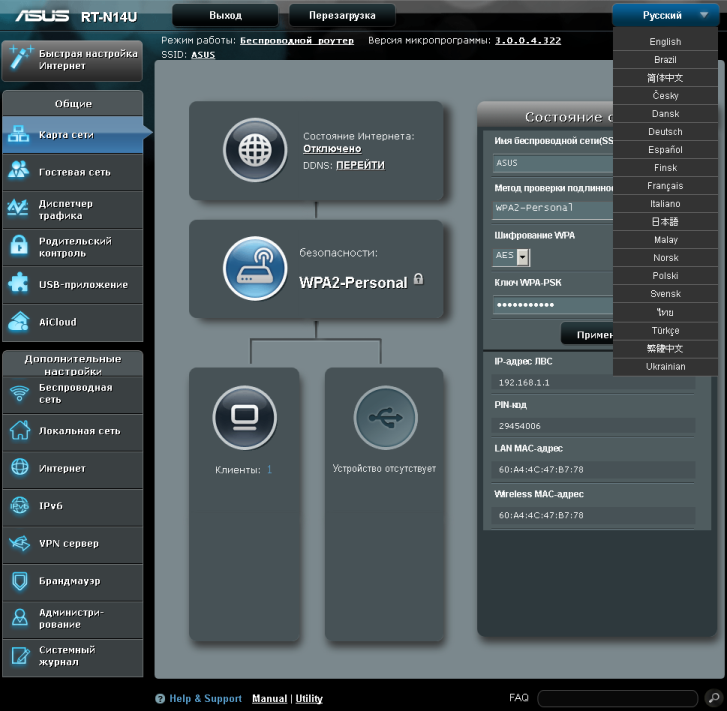Click the Help & Support link text
Screen dimensions: 727x711
[x=205, y=698]
